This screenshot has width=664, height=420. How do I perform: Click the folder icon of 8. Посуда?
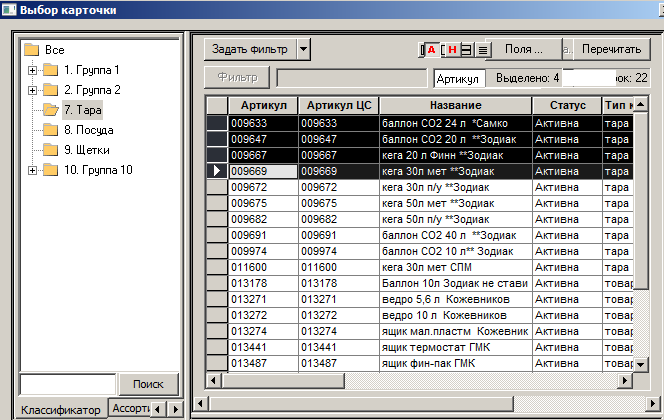tap(50, 130)
